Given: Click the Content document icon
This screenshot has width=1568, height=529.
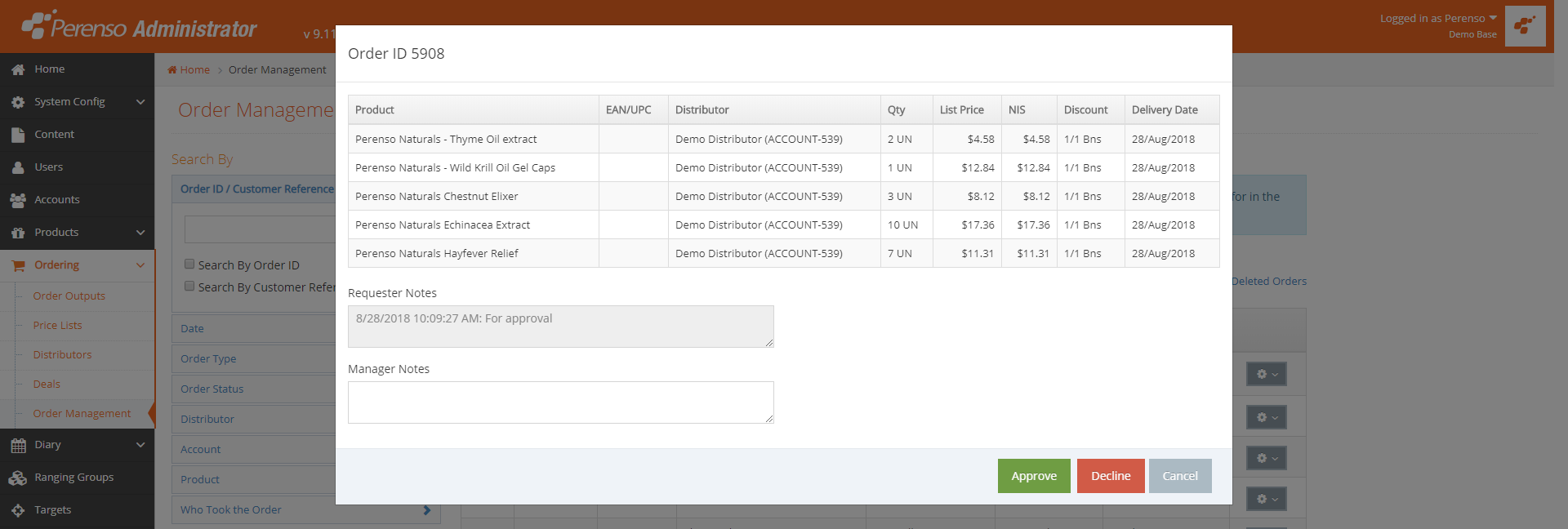Looking at the screenshot, I should coord(18,135).
